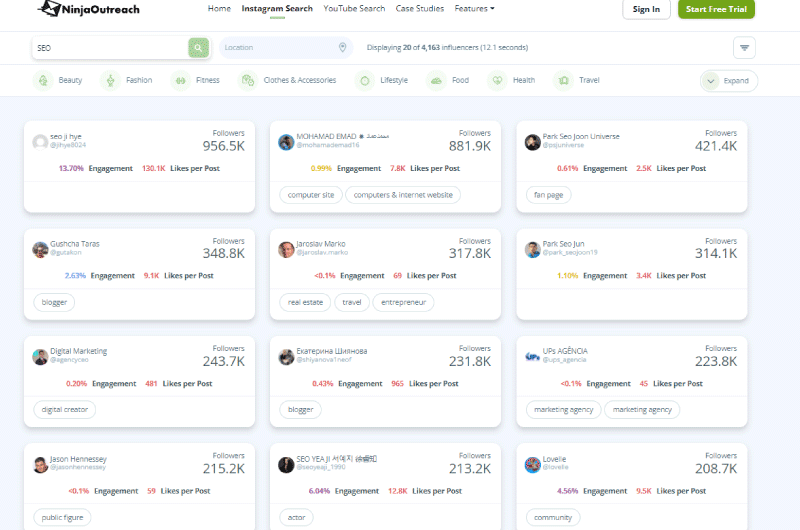
Task: Click the Sign In button
Action: (x=646, y=9)
